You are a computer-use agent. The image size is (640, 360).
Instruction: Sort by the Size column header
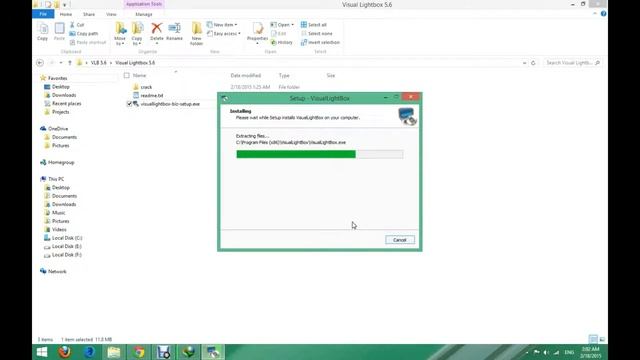tap(331, 76)
